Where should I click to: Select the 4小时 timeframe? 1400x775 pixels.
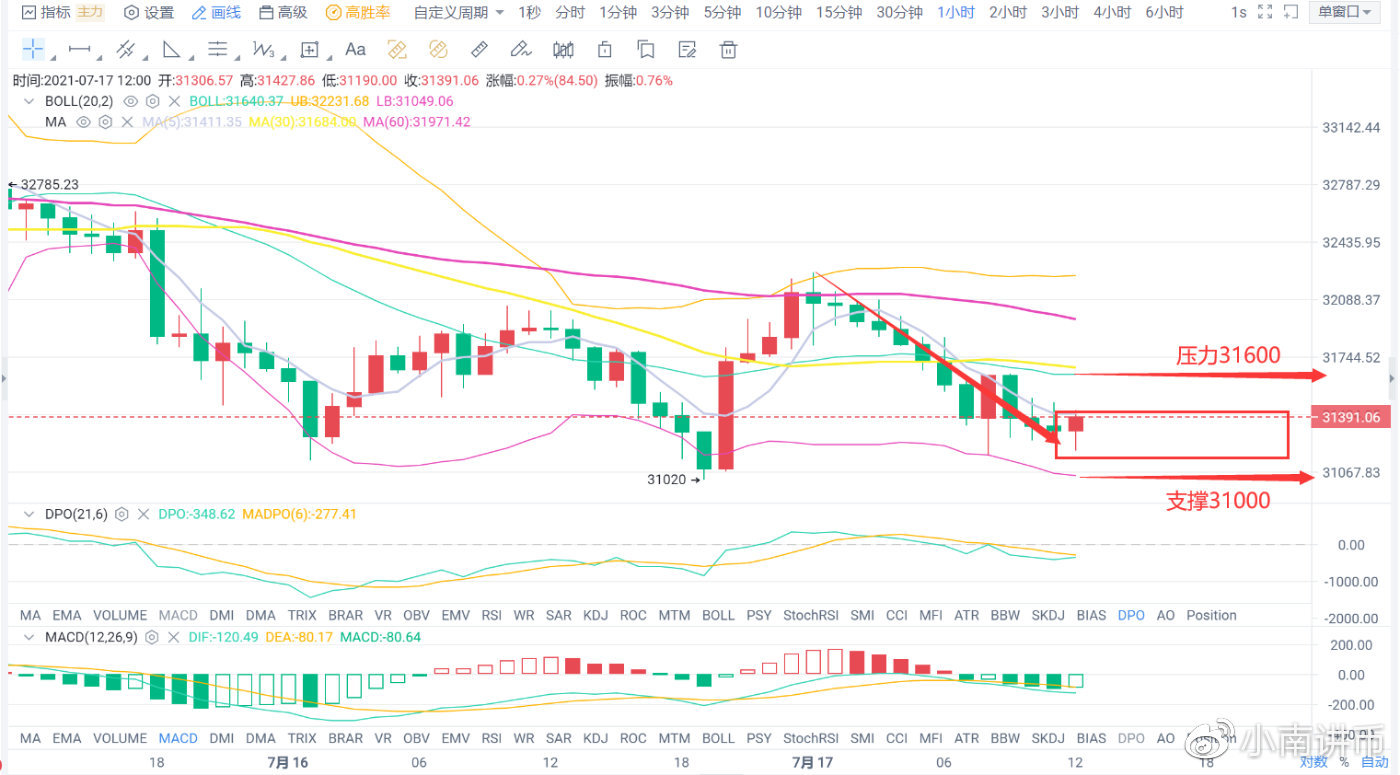click(1112, 13)
